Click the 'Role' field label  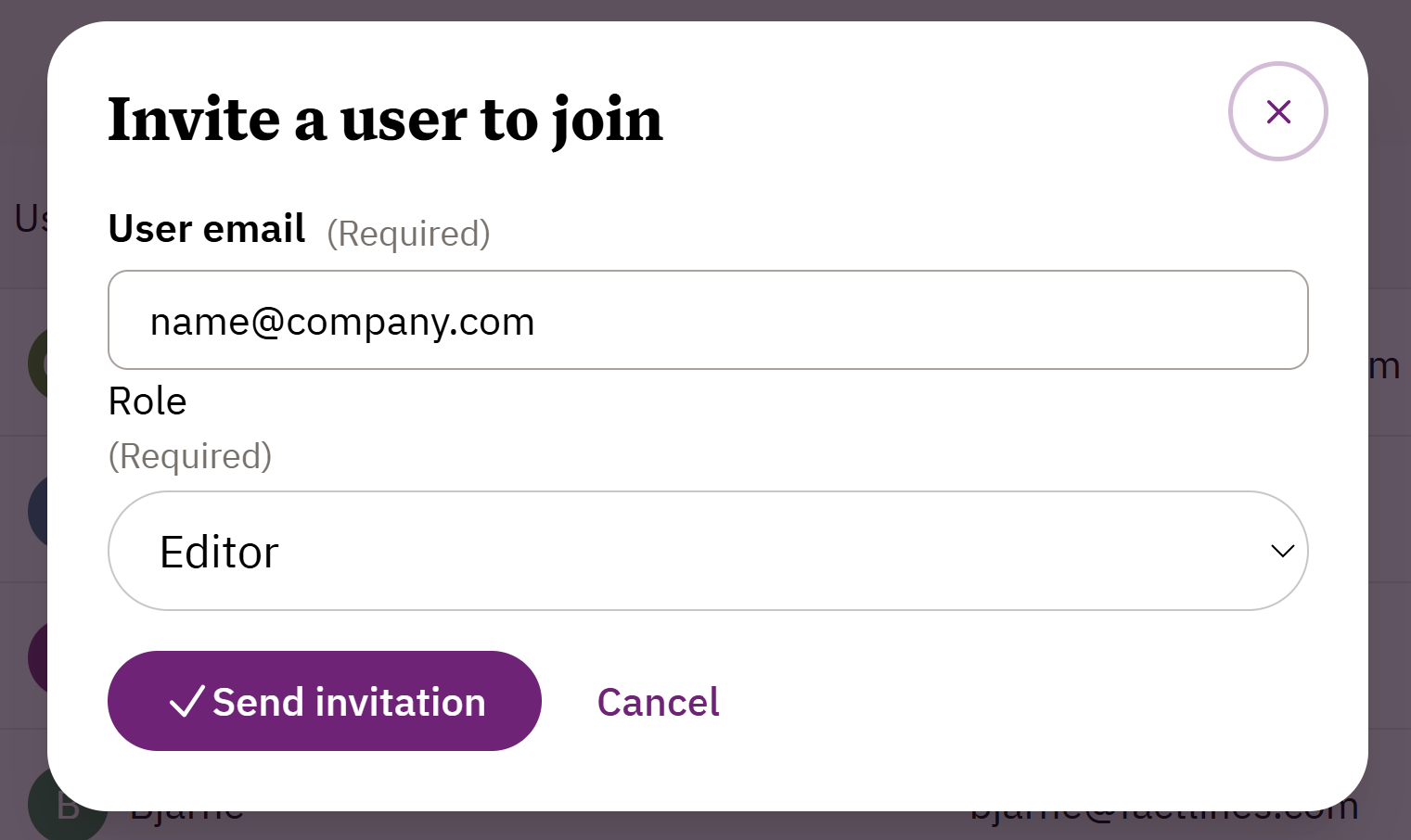coord(148,401)
